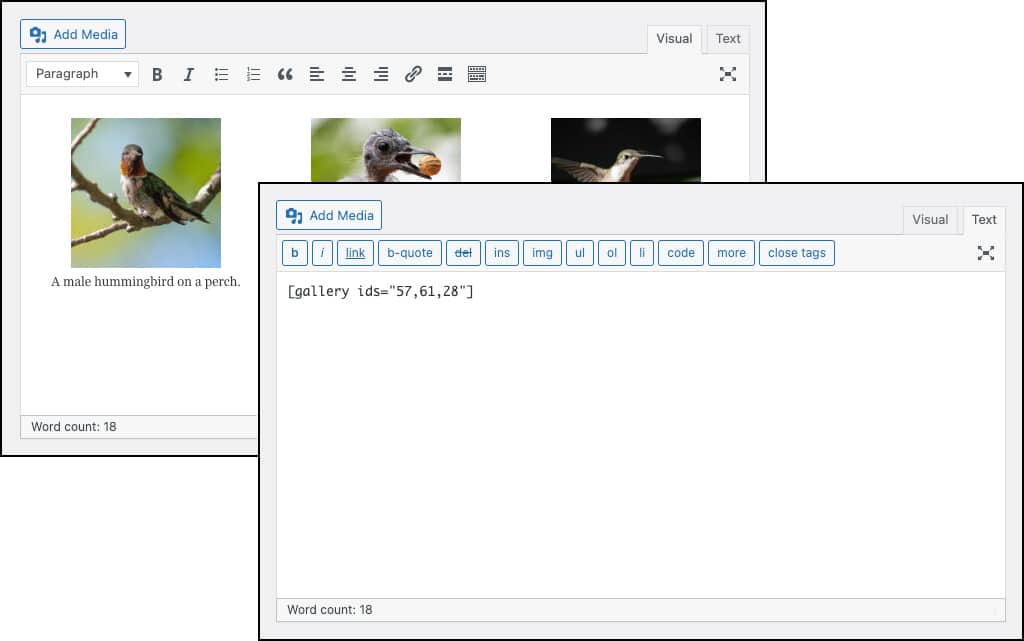1024x641 pixels.
Task: Insert a numbered list
Action: [x=253, y=74]
